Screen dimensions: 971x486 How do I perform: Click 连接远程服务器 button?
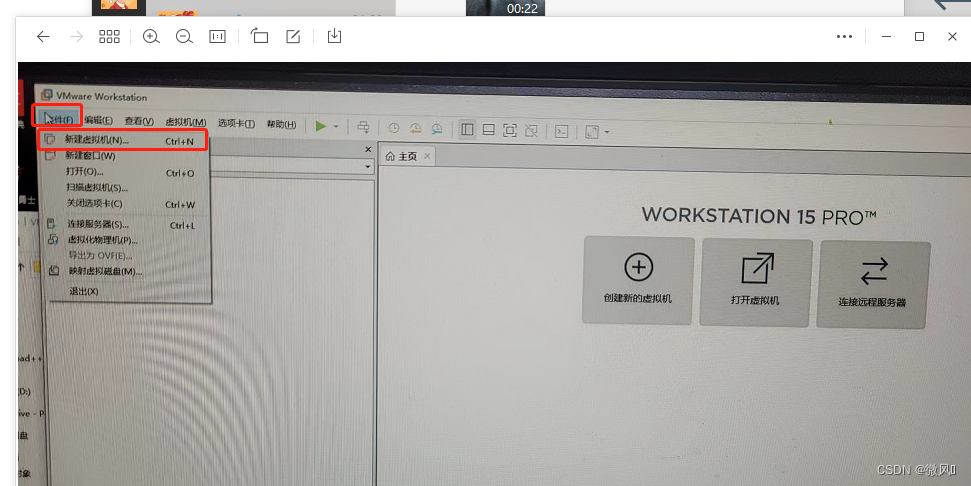(x=873, y=285)
